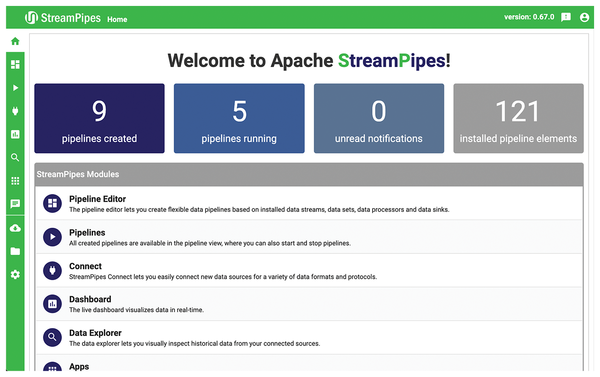Click the version: 0.67.0 text
This screenshot has width=600, height=377.
click(x=529, y=17)
